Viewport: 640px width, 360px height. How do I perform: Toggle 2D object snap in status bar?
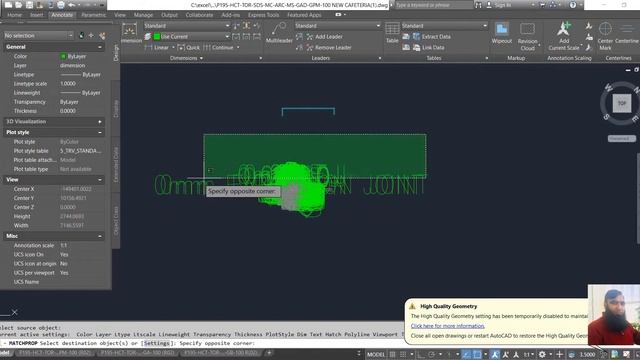point(477,355)
